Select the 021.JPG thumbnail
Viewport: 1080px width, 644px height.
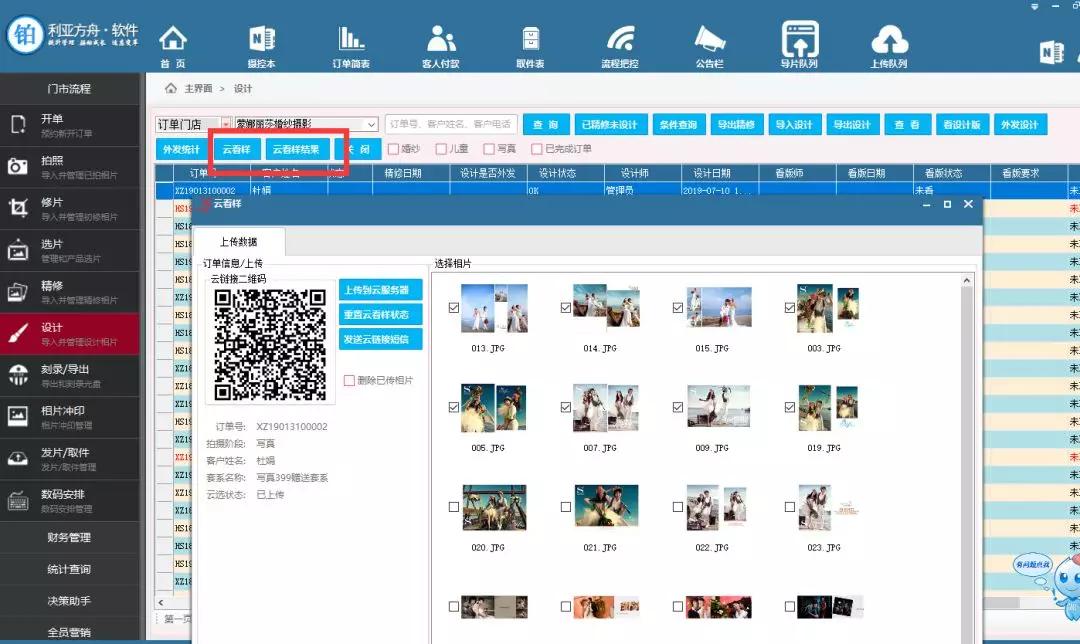pos(606,507)
